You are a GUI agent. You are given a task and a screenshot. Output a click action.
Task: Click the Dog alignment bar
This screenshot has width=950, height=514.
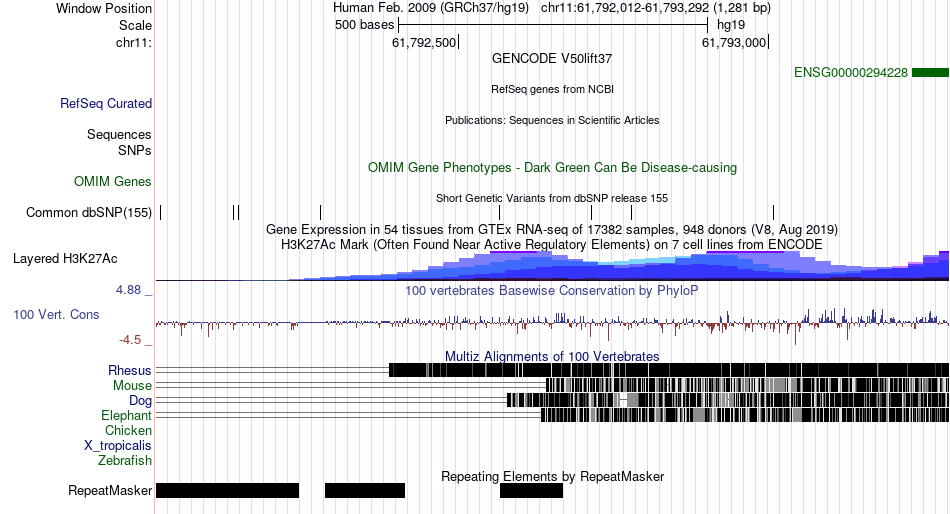coord(728,400)
